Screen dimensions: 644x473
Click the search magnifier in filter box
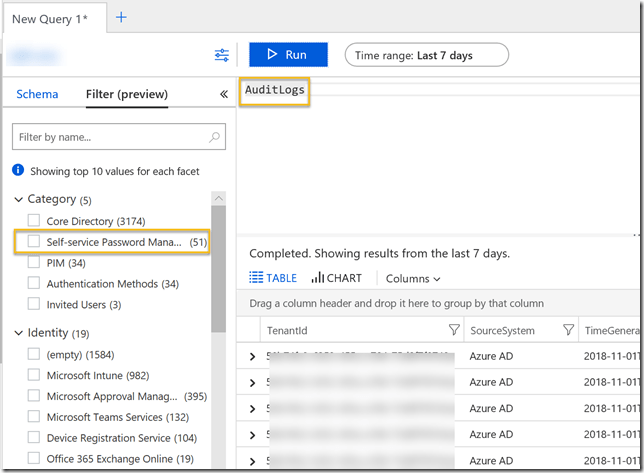coord(214,137)
